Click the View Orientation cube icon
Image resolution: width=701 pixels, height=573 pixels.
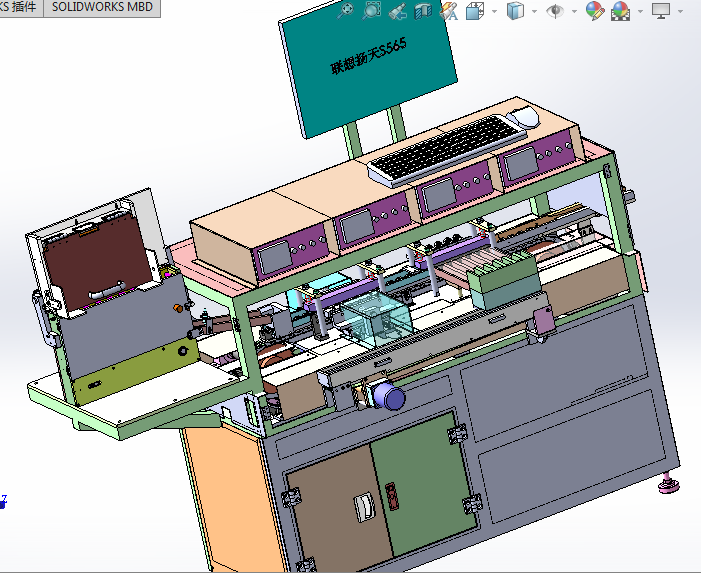pyautogui.click(x=475, y=11)
